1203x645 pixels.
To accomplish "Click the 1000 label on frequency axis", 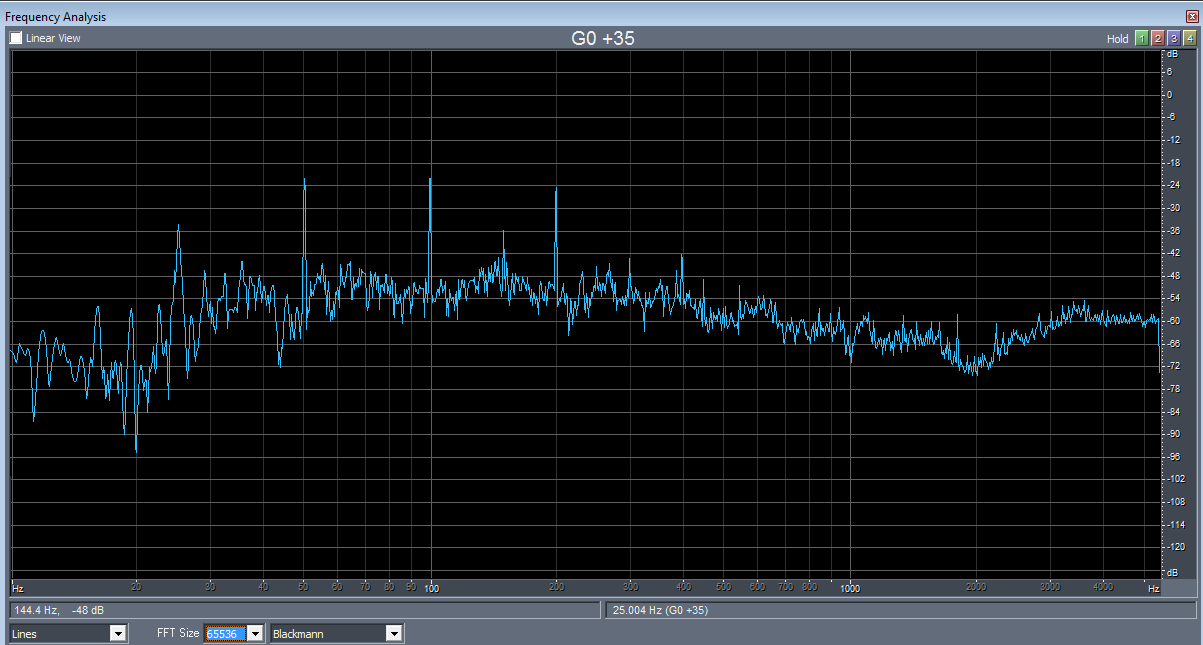I will point(850,589).
